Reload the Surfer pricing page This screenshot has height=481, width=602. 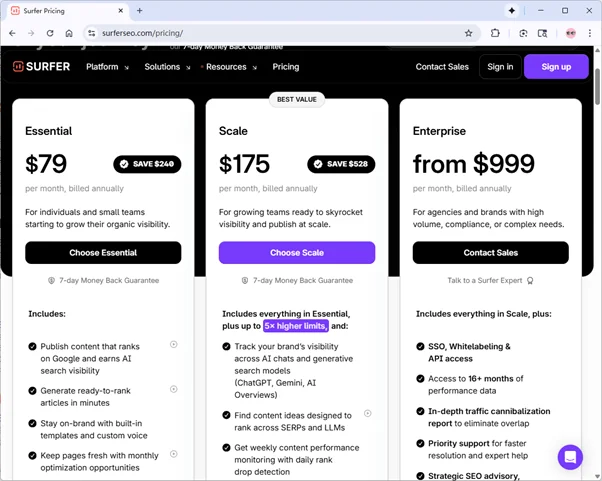click(x=50, y=33)
